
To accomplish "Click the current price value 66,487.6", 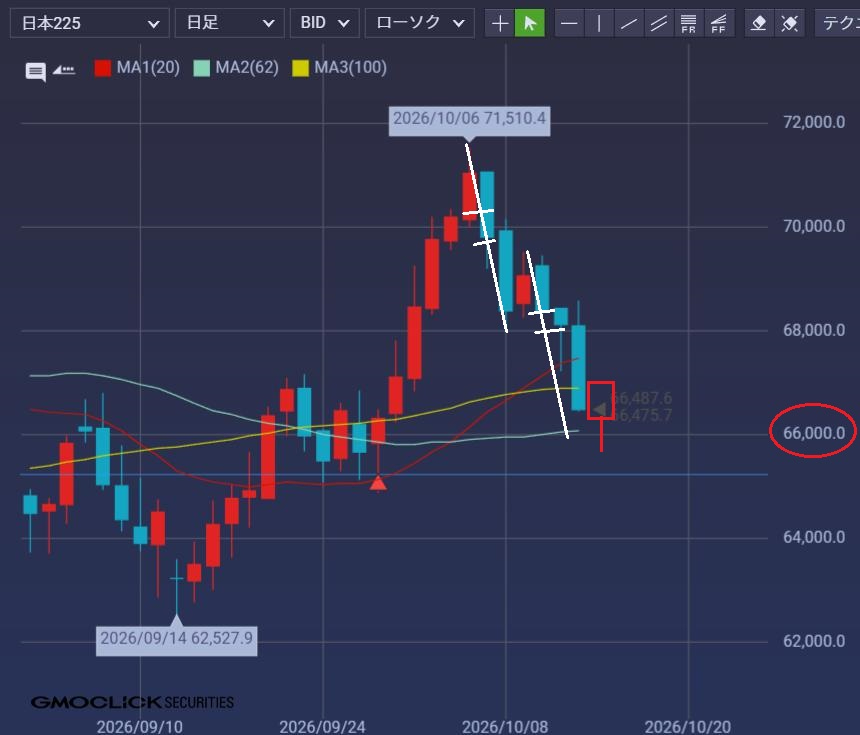I will pos(642,398).
